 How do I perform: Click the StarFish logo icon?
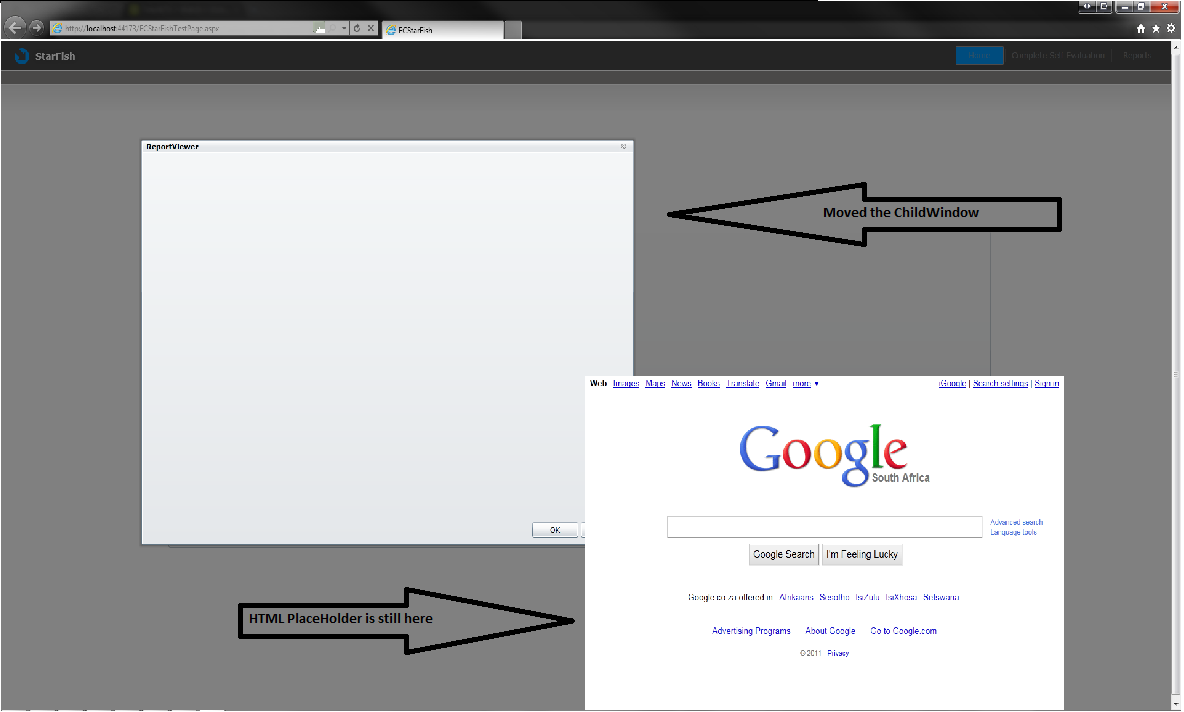pos(21,56)
